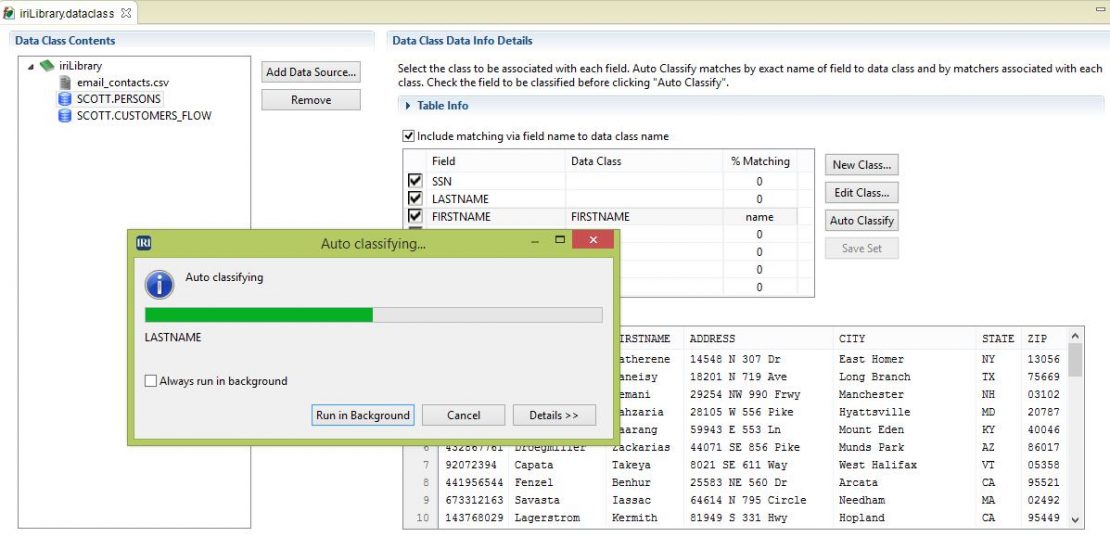Screen dimensions: 1110x537
Task: Click the Long Branch city cell
Action: (874, 376)
